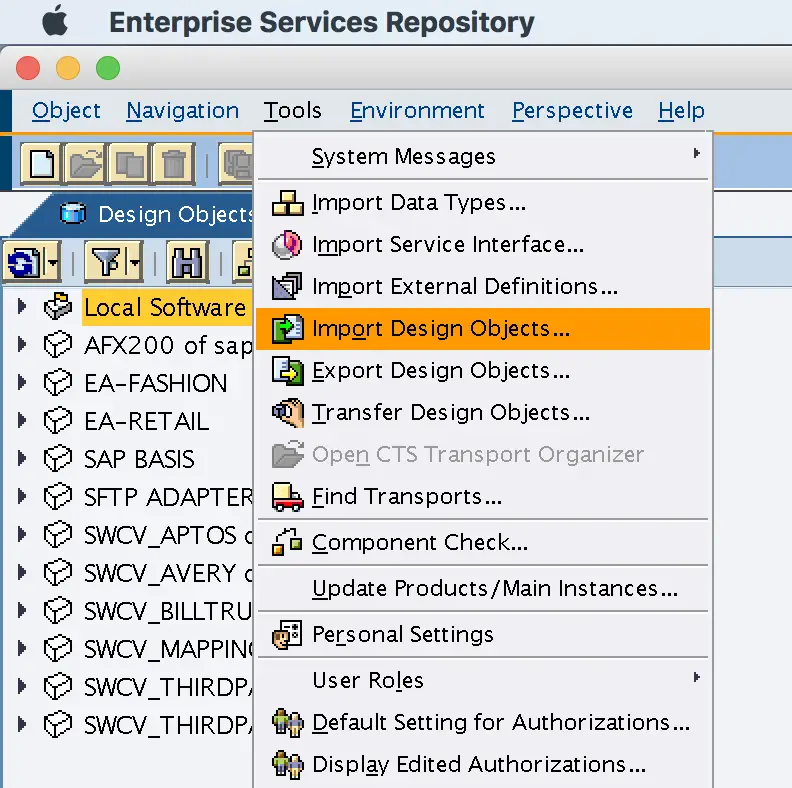Click the Import Design Objects green arrow icon
Image resolution: width=792 pixels, height=788 pixels.
tap(287, 329)
